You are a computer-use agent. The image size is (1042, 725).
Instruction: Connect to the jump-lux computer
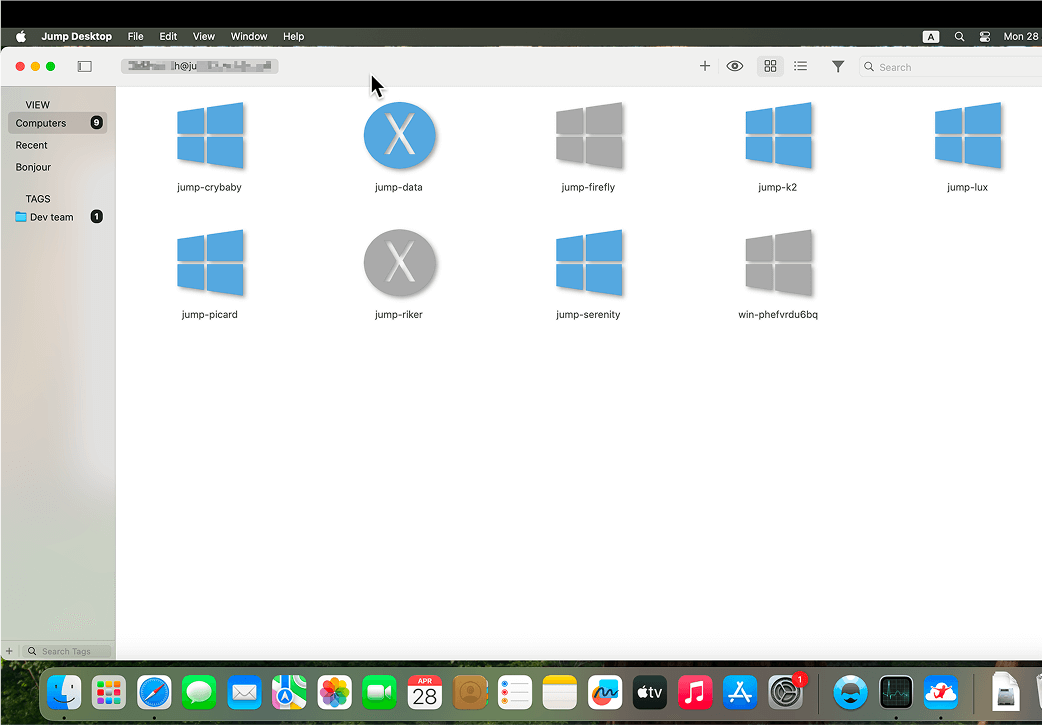click(x=967, y=136)
